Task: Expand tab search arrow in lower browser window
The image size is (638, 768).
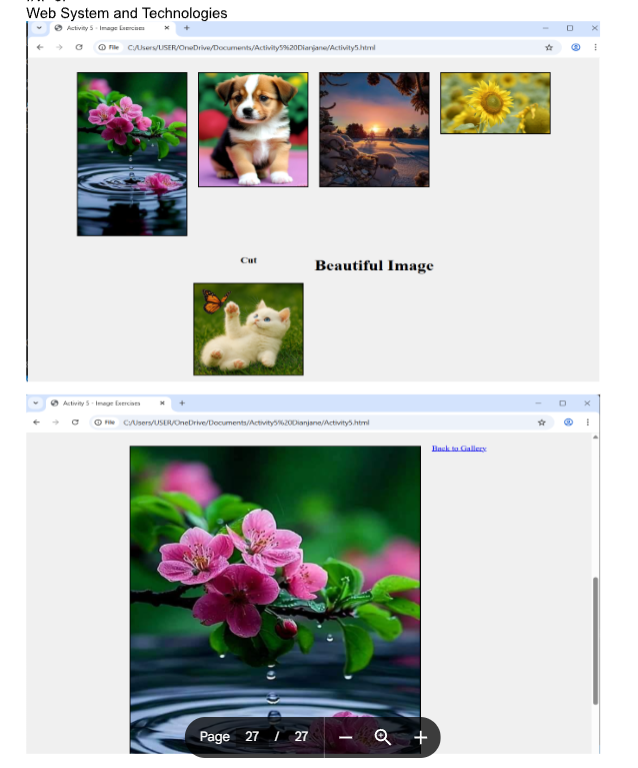Action: [36, 403]
